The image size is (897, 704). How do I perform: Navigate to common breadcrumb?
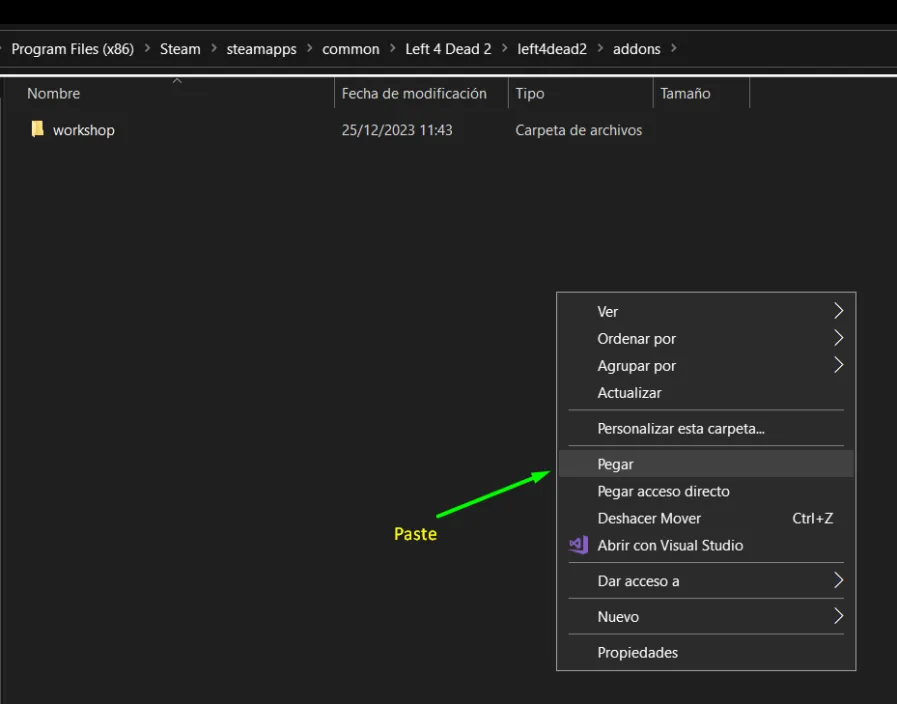point(351,49)
